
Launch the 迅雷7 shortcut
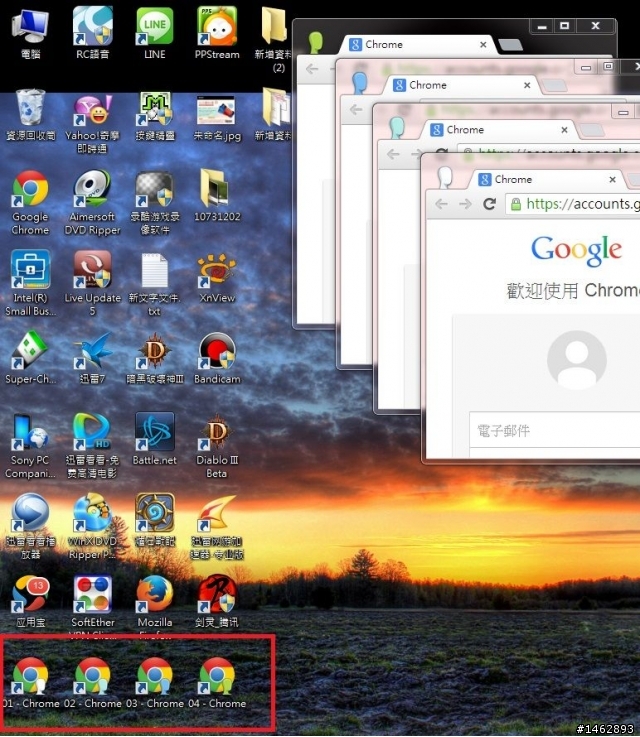pos(92,357)
